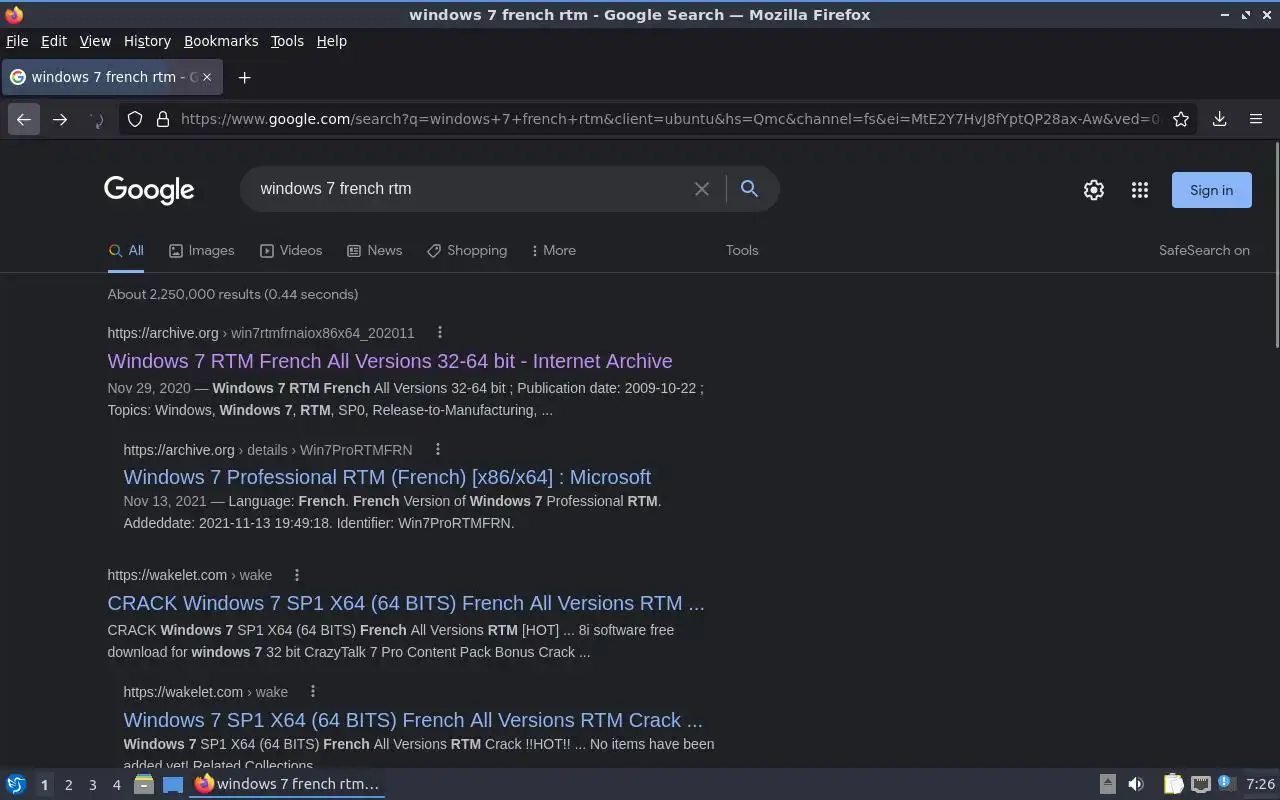Click the Firefox icon in title bar
The height and width of the screenshot is (800, 1280).
coord(14,15)
